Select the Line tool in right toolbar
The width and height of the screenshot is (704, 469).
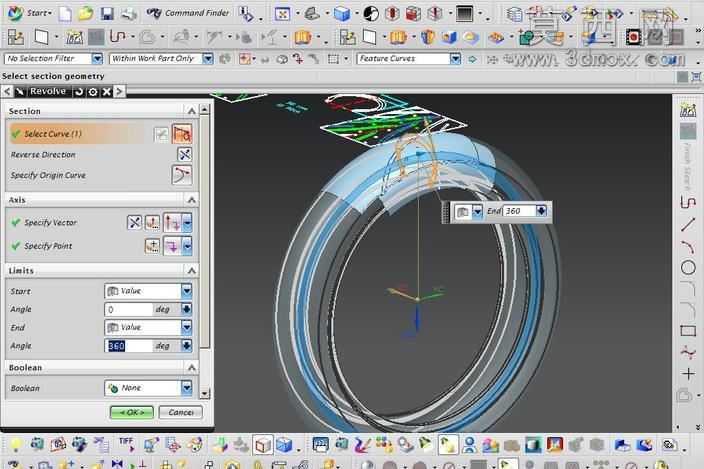[687, 224]
